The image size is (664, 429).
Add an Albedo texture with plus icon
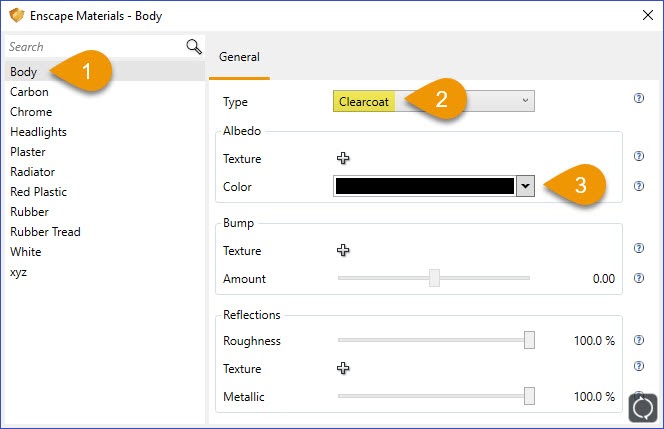343,158
